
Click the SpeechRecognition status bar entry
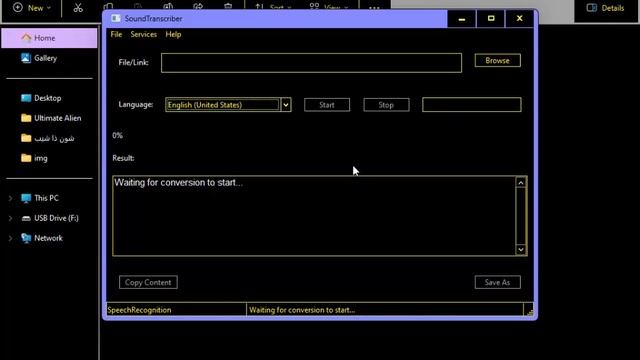coord(176,310)
